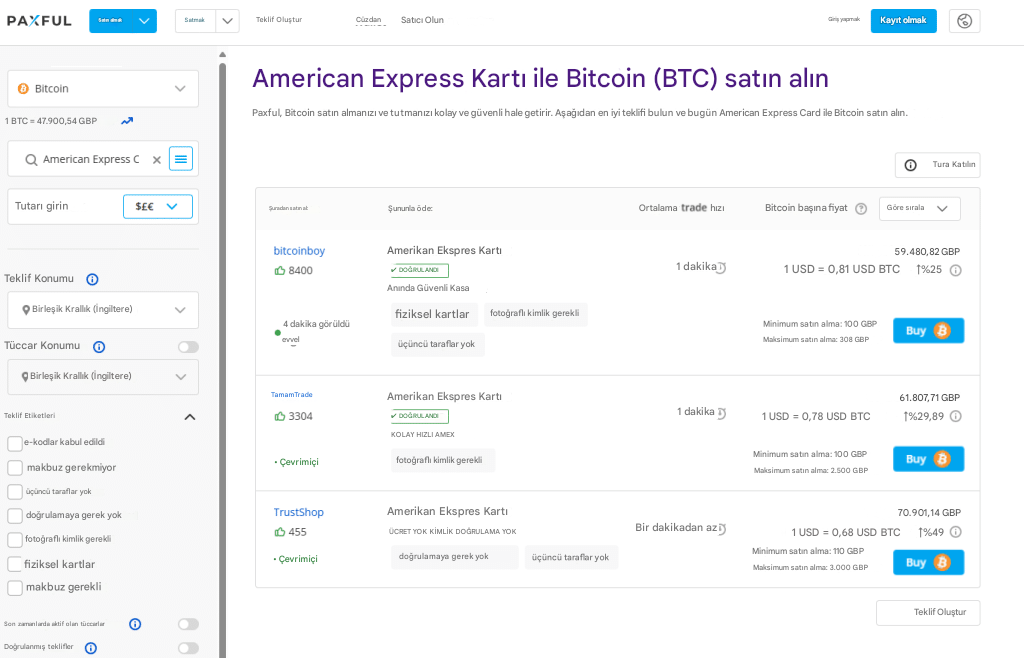Open the globe language selector icon
The width and height of the screenshot is (1024, 658).
pyautogui.click(x=964, y=21)
